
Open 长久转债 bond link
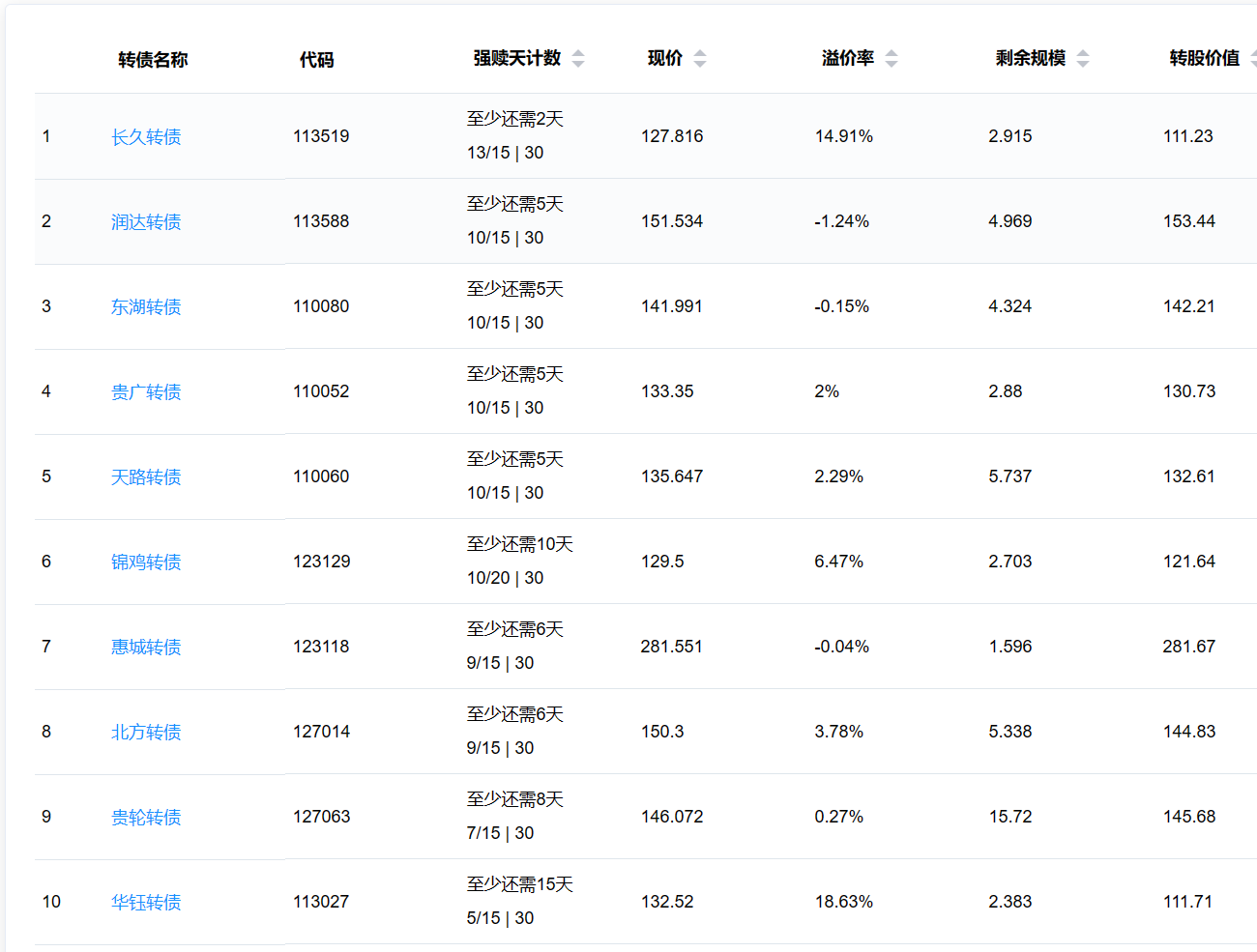pyautogui.click(x=146, y=137)
